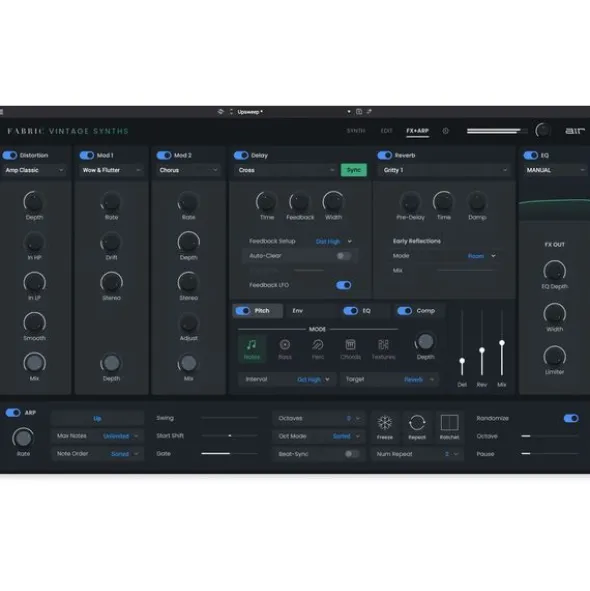The height and width of the screenshot is (591, 590).
Task: Click the Delay Feedback knob
Action: [300, 202]
